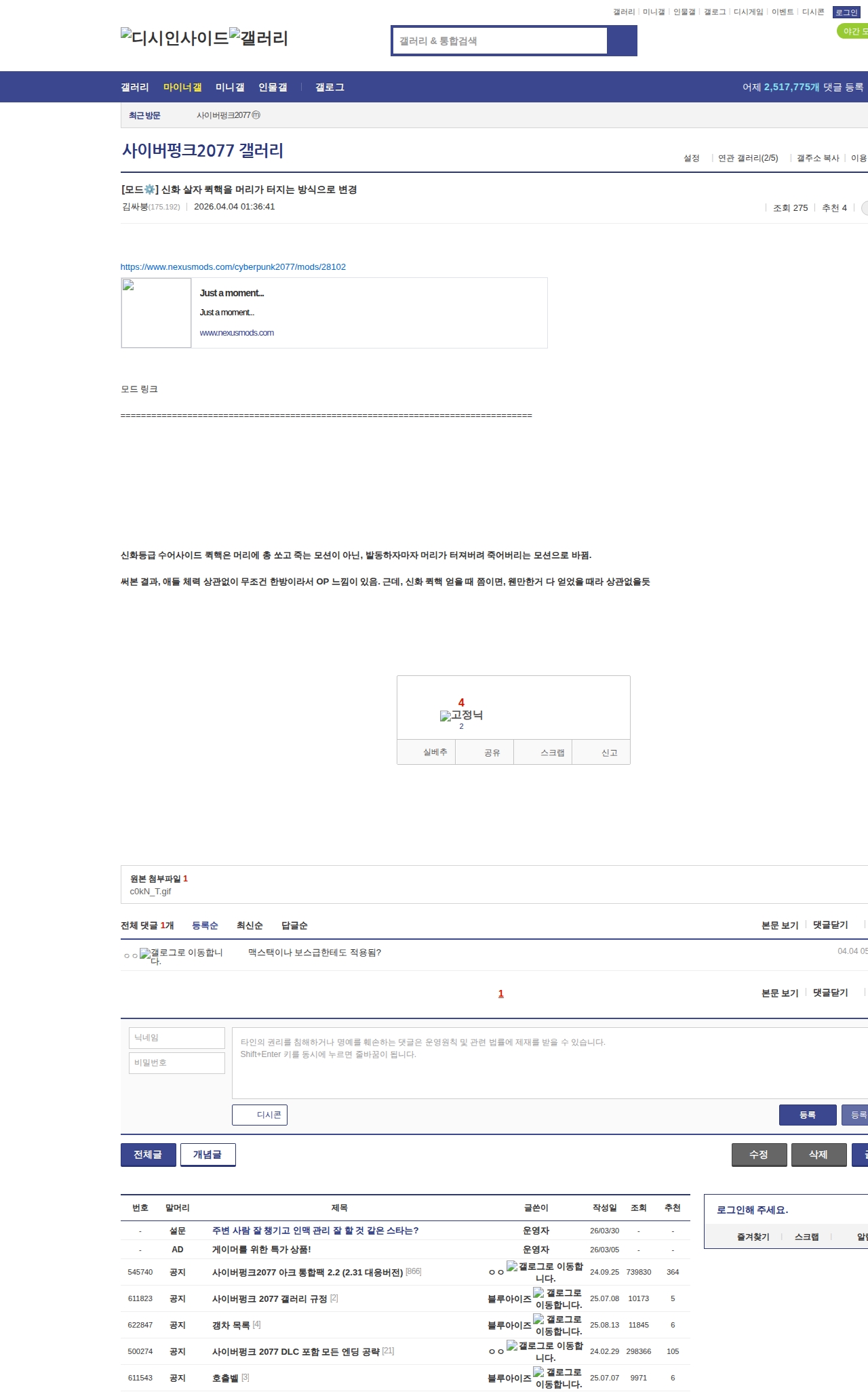The width and height of the screenshot is (868, 1392).
Task: Click 본문 보기 in the comment sort row
Action: click(x=780, y=925)
